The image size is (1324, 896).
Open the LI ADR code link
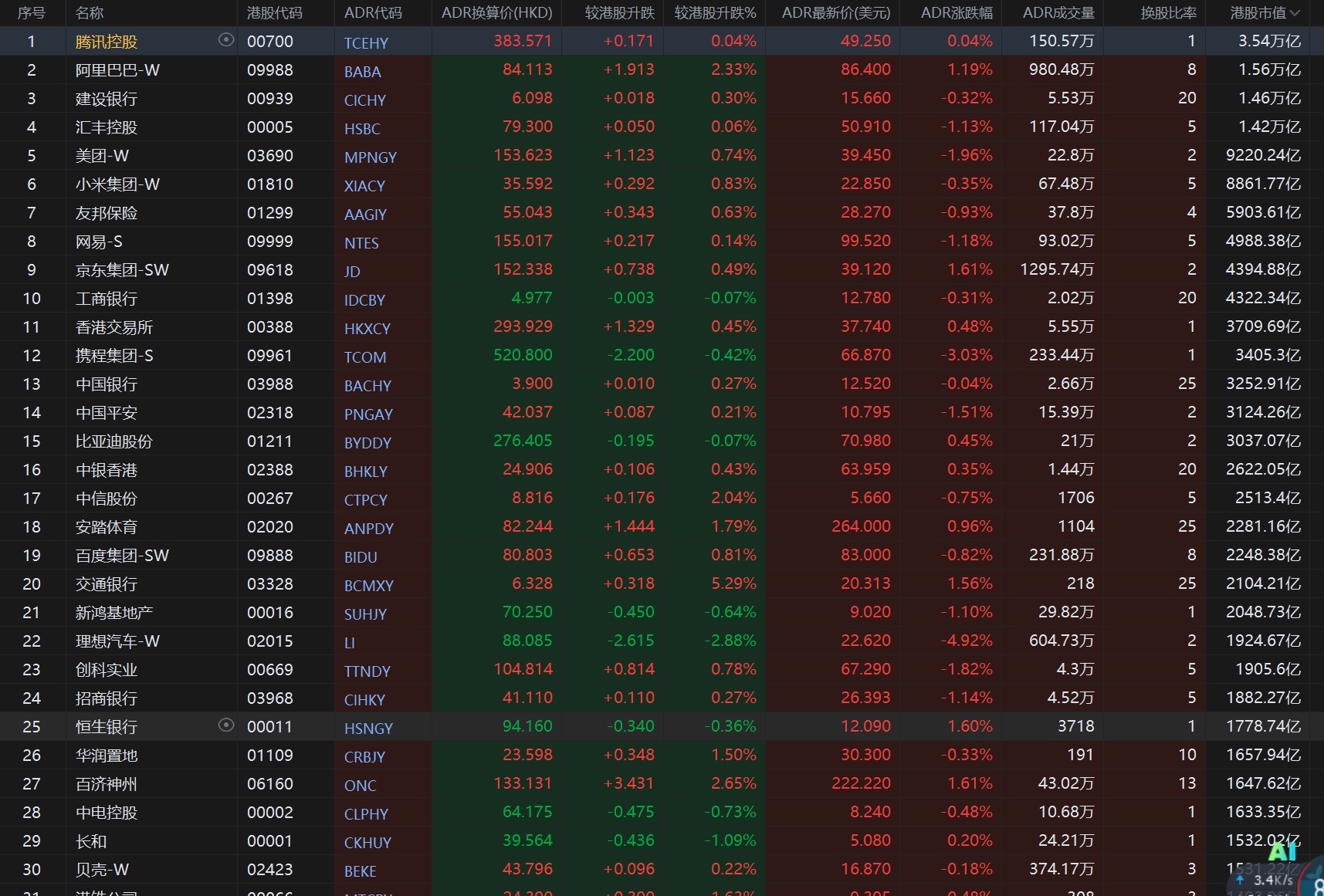350,643
